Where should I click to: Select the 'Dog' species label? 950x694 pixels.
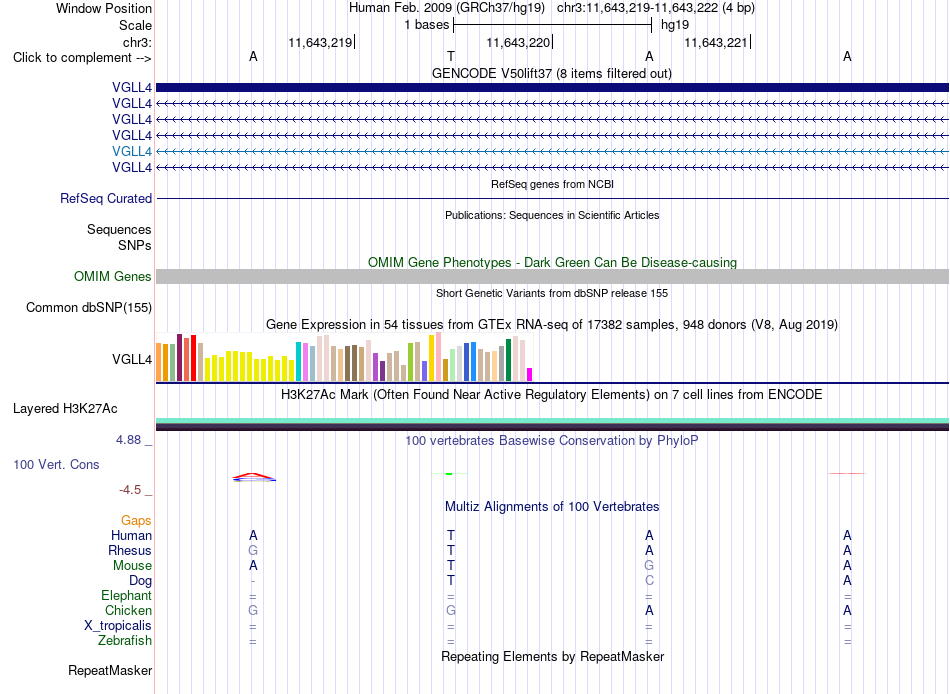(x=140, y=581)
